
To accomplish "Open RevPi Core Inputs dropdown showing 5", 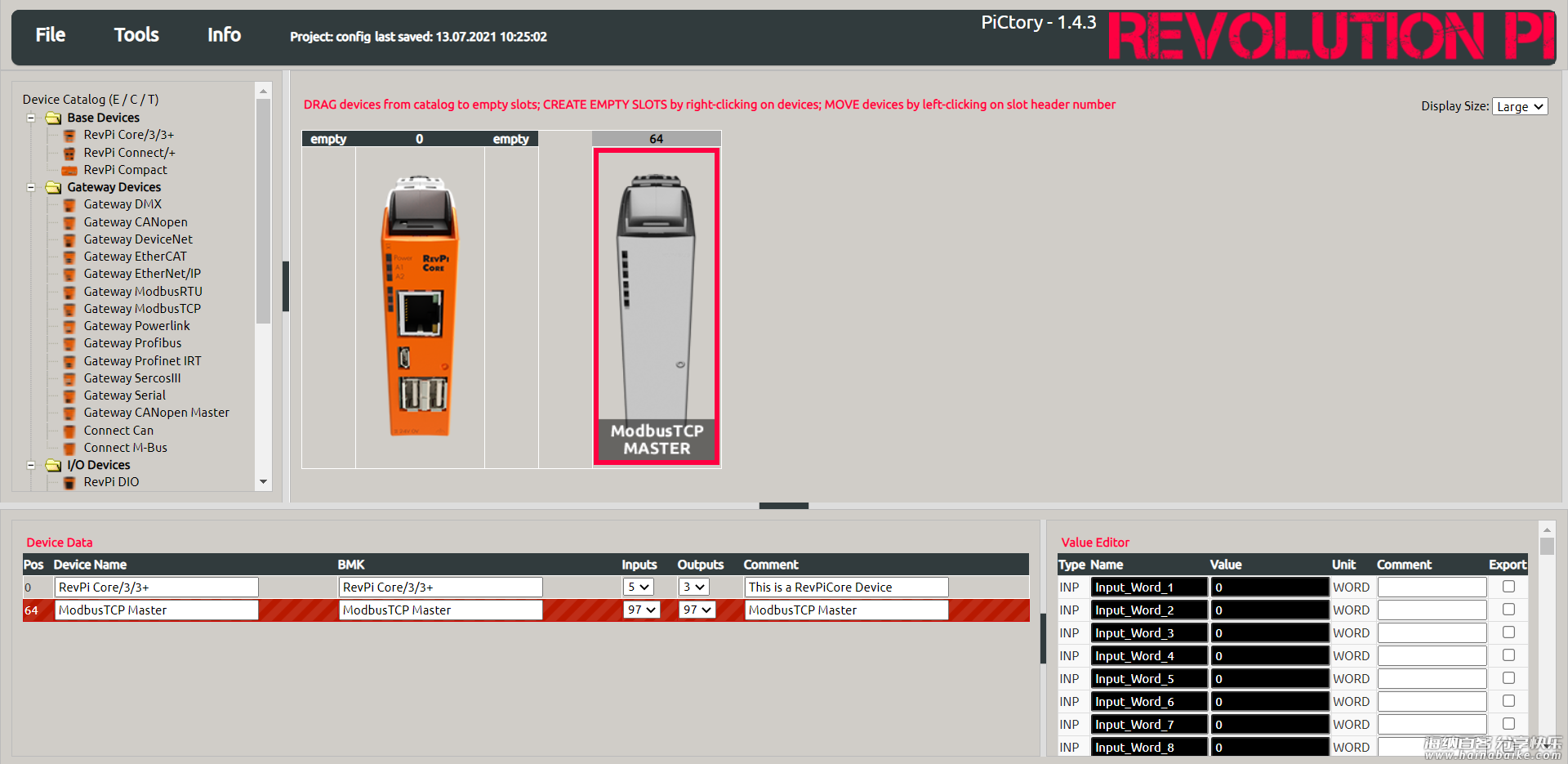I will (639, 587).
